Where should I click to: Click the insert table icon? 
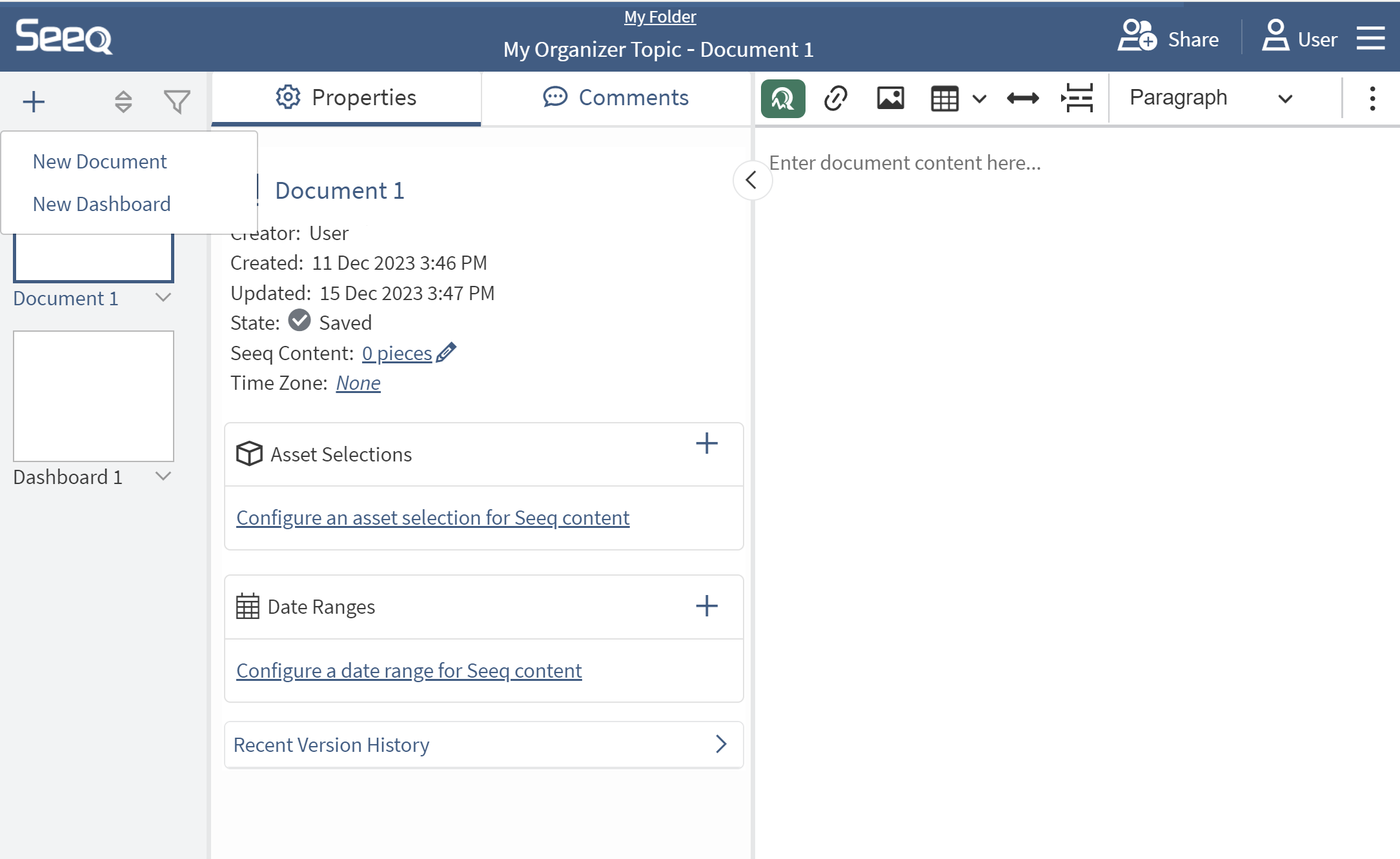944,99
